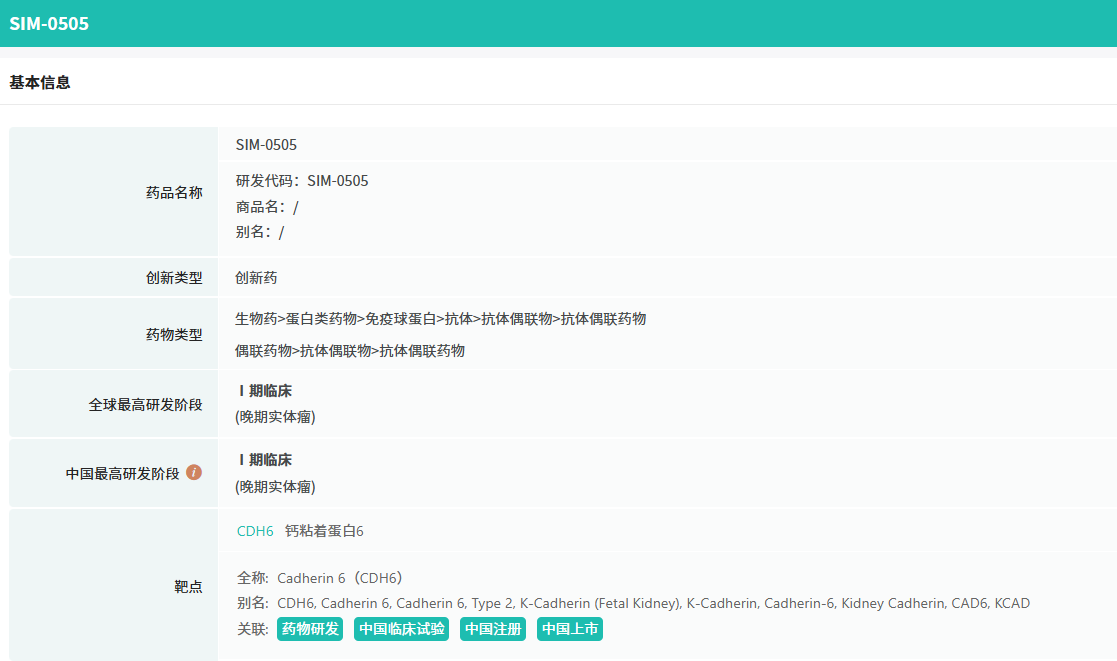The height and width of the screenshot is (661, 1117).
Task: Click the 靶点 row label
Action: coord(188,586)
